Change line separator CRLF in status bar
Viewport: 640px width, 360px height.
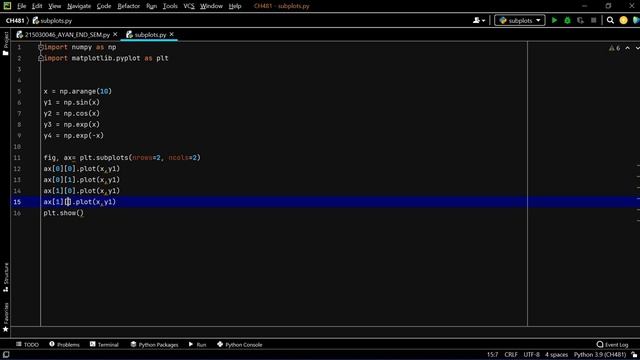click(511, 355)
